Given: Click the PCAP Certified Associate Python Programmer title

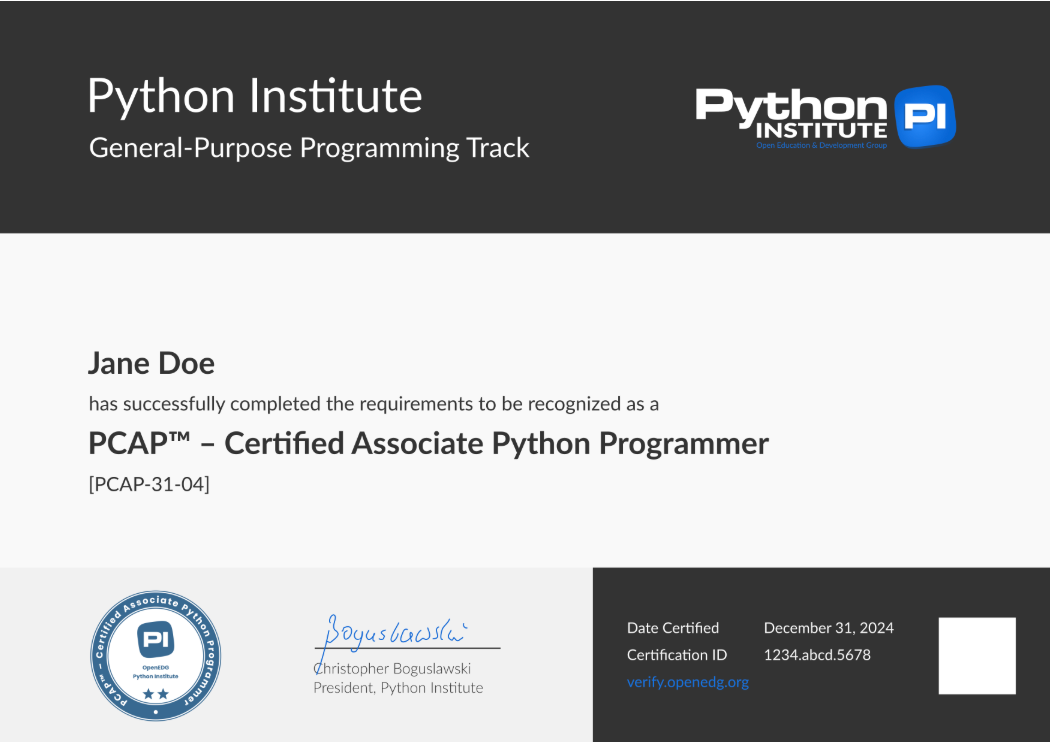Looking at the screenshot, I should point(428,443).
